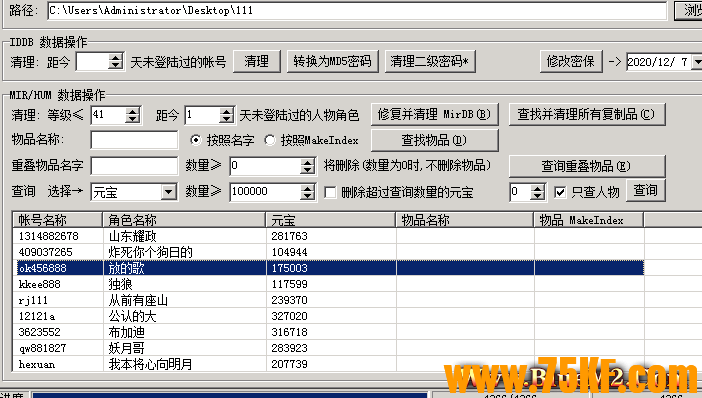Uncheck the 只查人物 checkbox
702x398 pixels.
click(x=560, y=193)
